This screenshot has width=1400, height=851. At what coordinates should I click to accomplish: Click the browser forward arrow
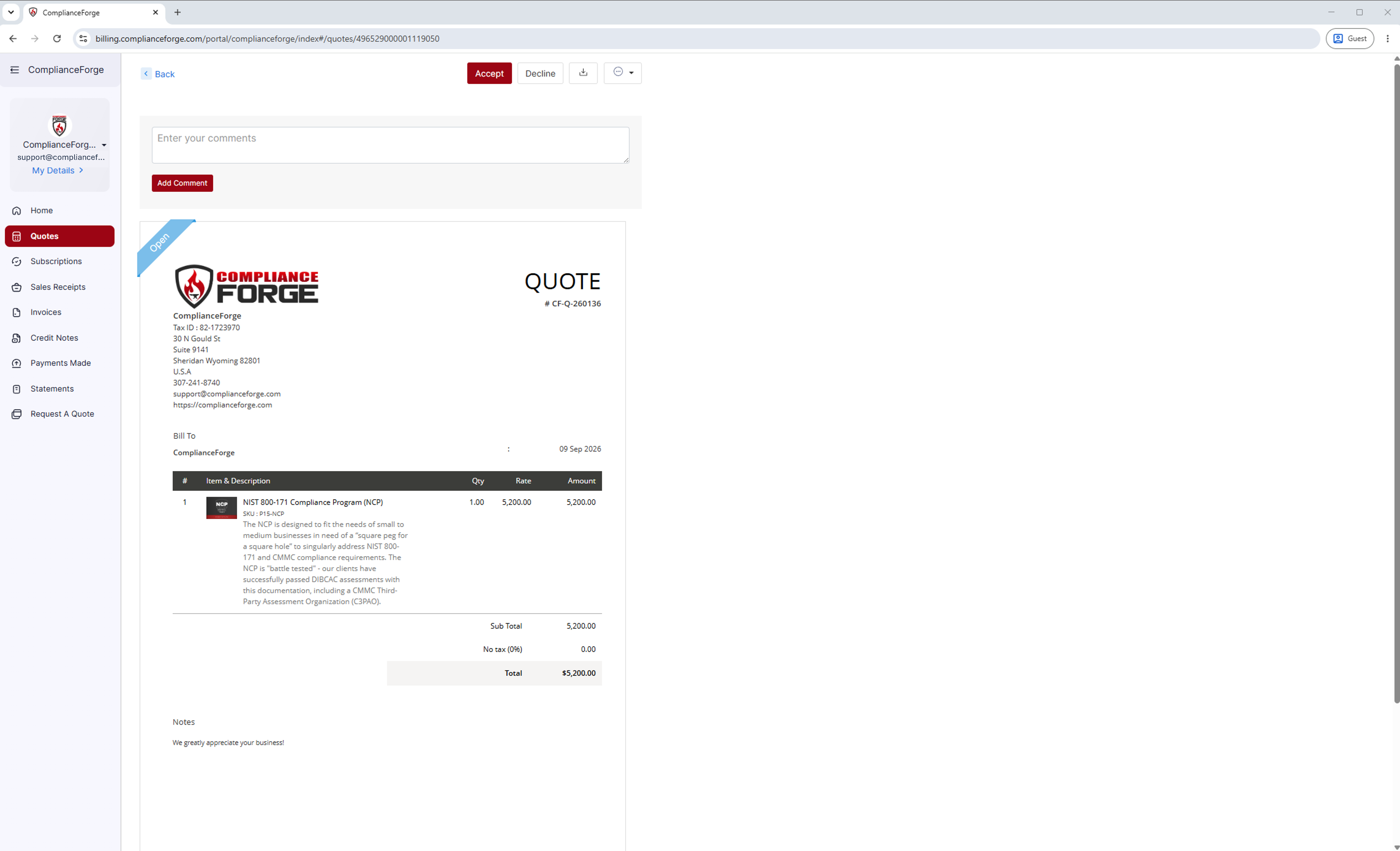35,39
